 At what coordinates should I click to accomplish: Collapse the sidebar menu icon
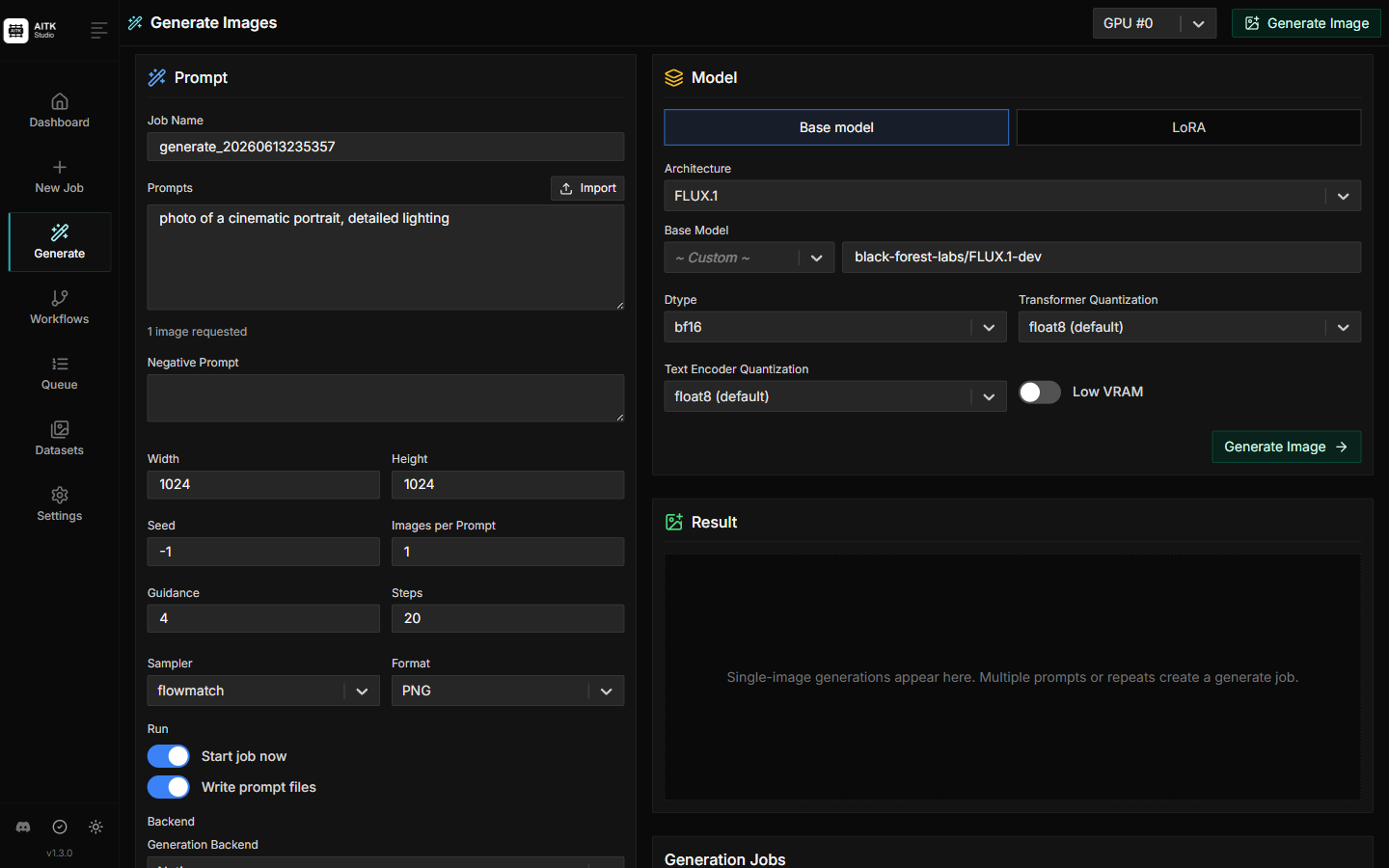click(98, 31)
